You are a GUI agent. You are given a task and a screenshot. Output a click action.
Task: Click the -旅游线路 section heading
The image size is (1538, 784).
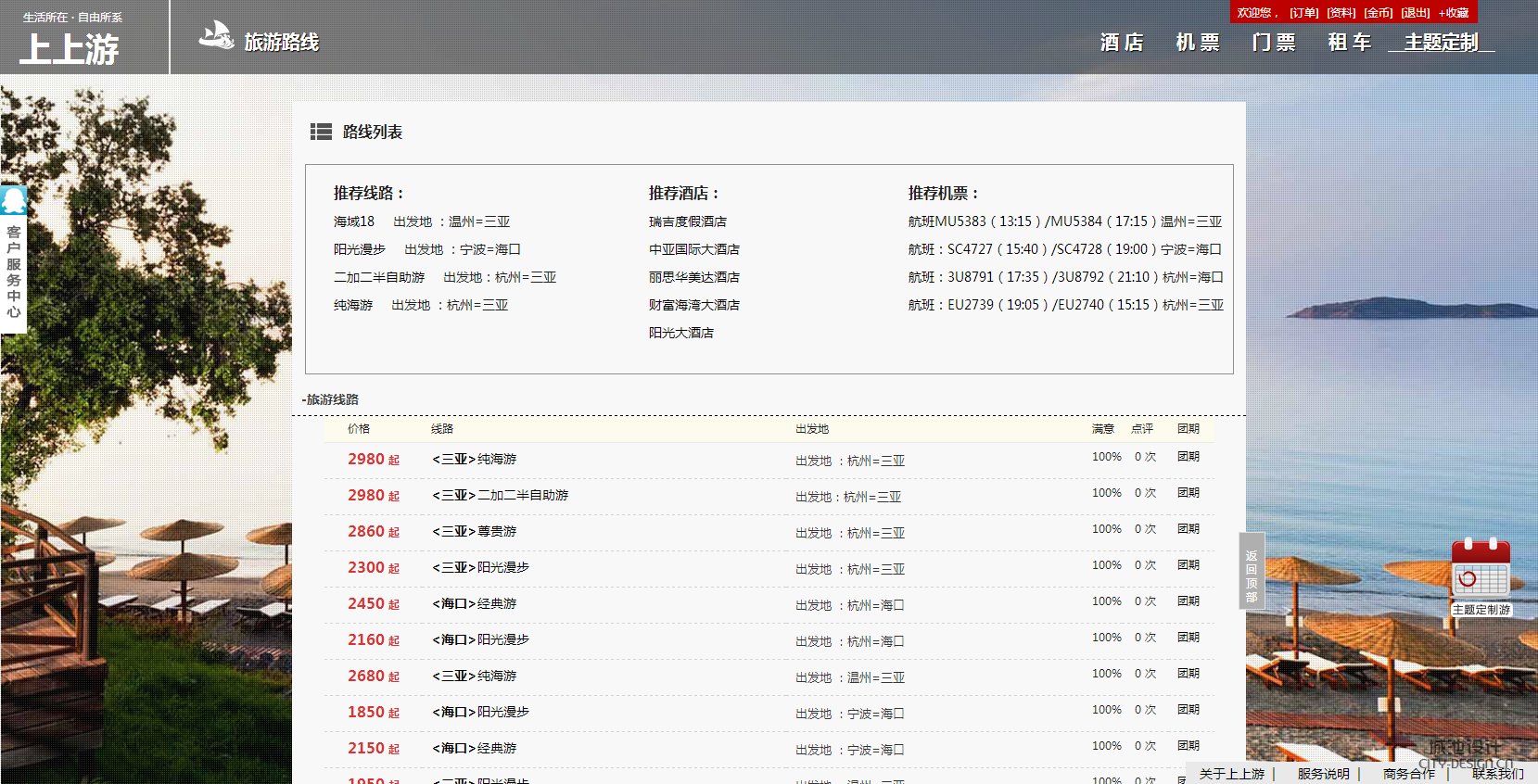click(330, 399)
